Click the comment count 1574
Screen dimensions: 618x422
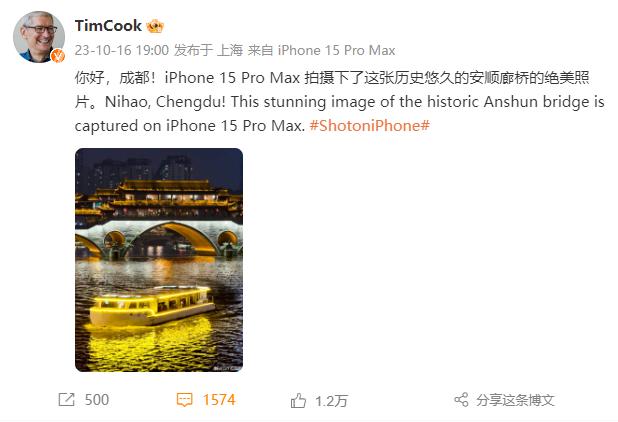click(219, 400)
